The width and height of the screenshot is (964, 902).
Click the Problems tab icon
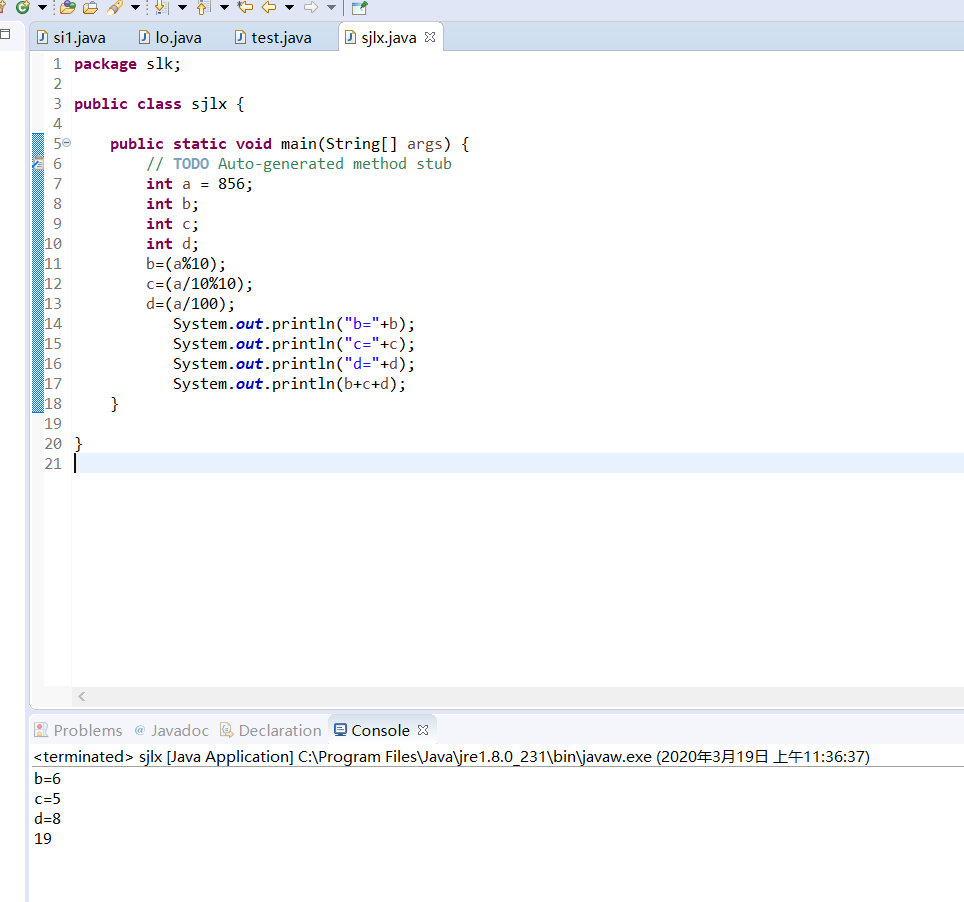[x=41, y=730]
